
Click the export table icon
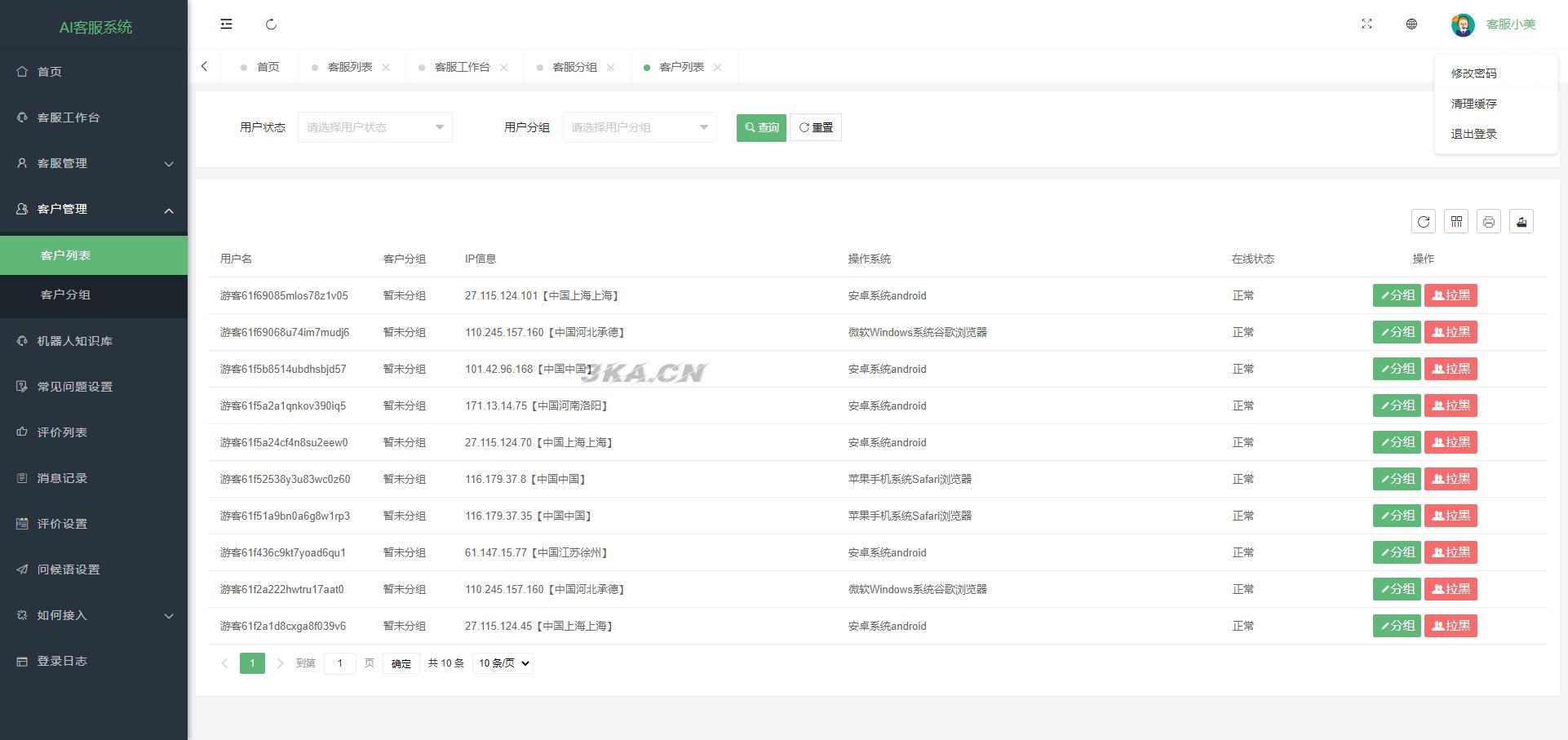click(x=1521, y=222)
